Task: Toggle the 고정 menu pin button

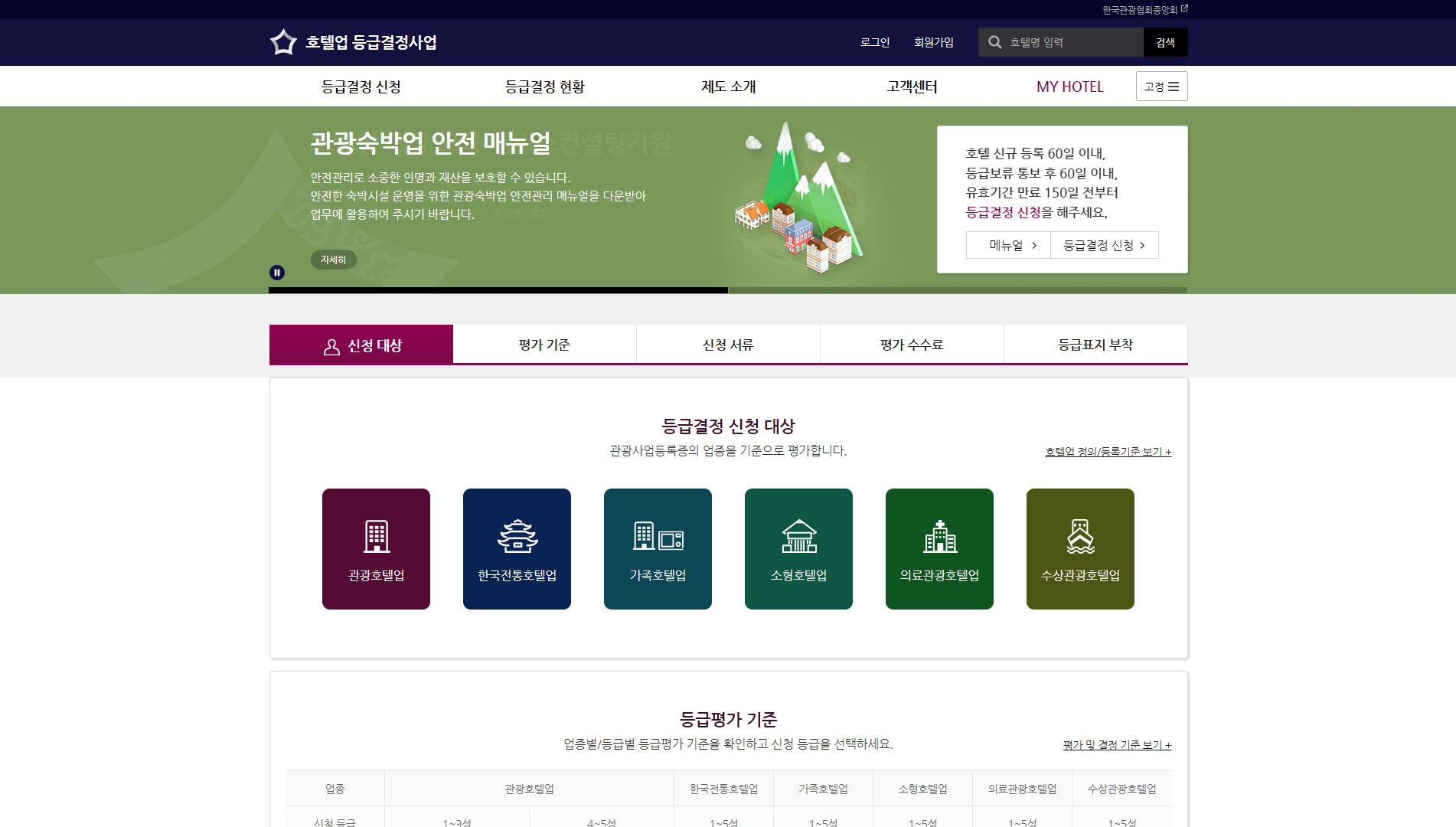Action: point(1161,87)
